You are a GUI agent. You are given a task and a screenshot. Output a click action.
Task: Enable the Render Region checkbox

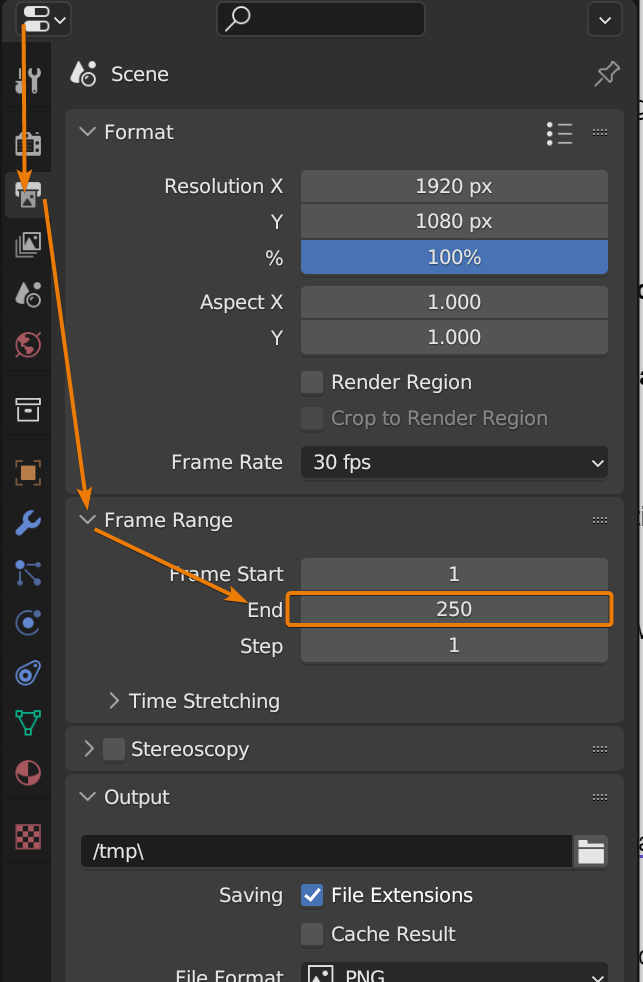click(311, 382)
